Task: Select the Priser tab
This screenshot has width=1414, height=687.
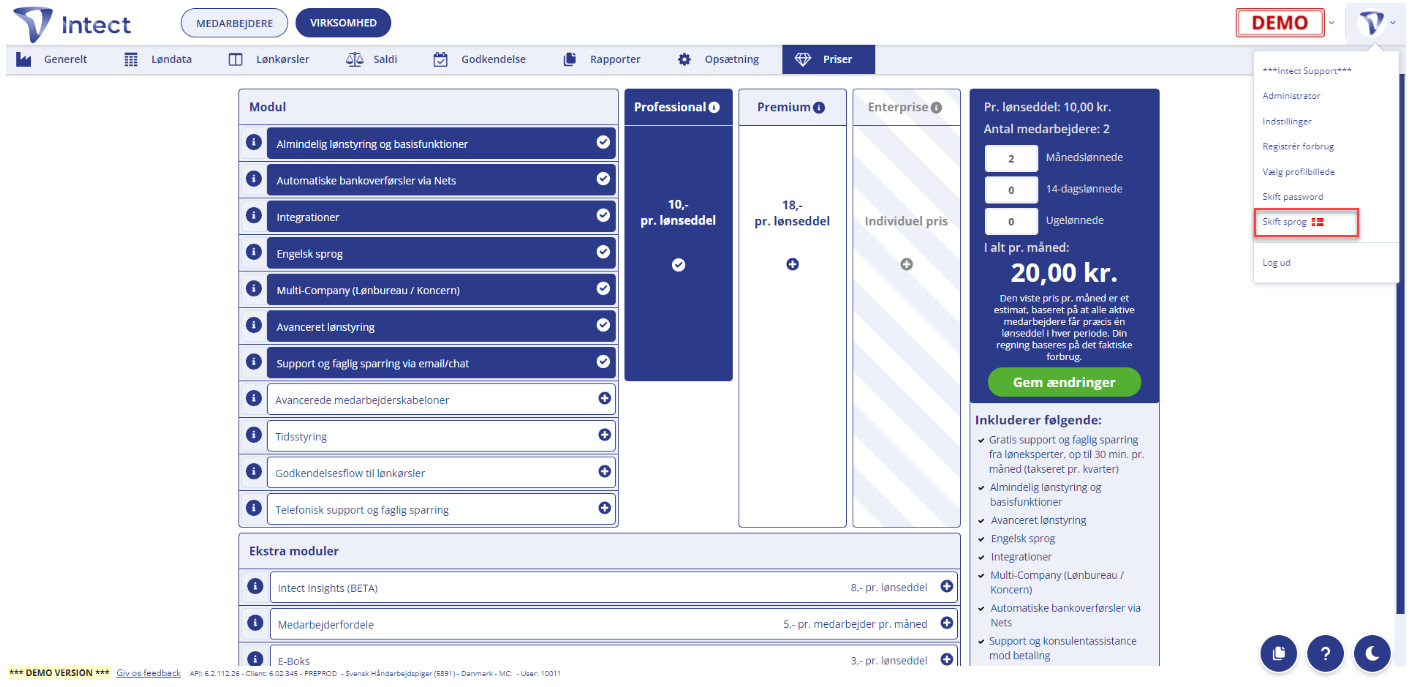Action: (828, 59)
